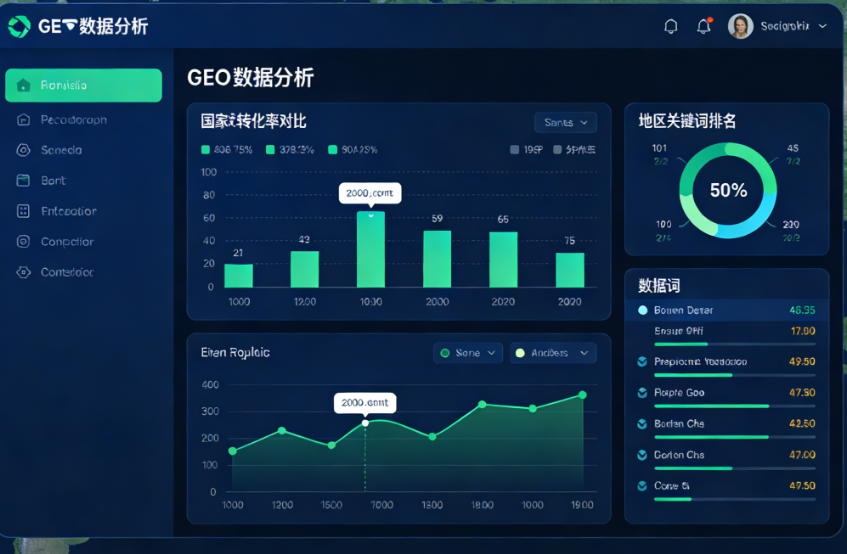Toggle the gray 196P legend checkbox
This screenshot has width=847, height=554.
click(514, 150)
